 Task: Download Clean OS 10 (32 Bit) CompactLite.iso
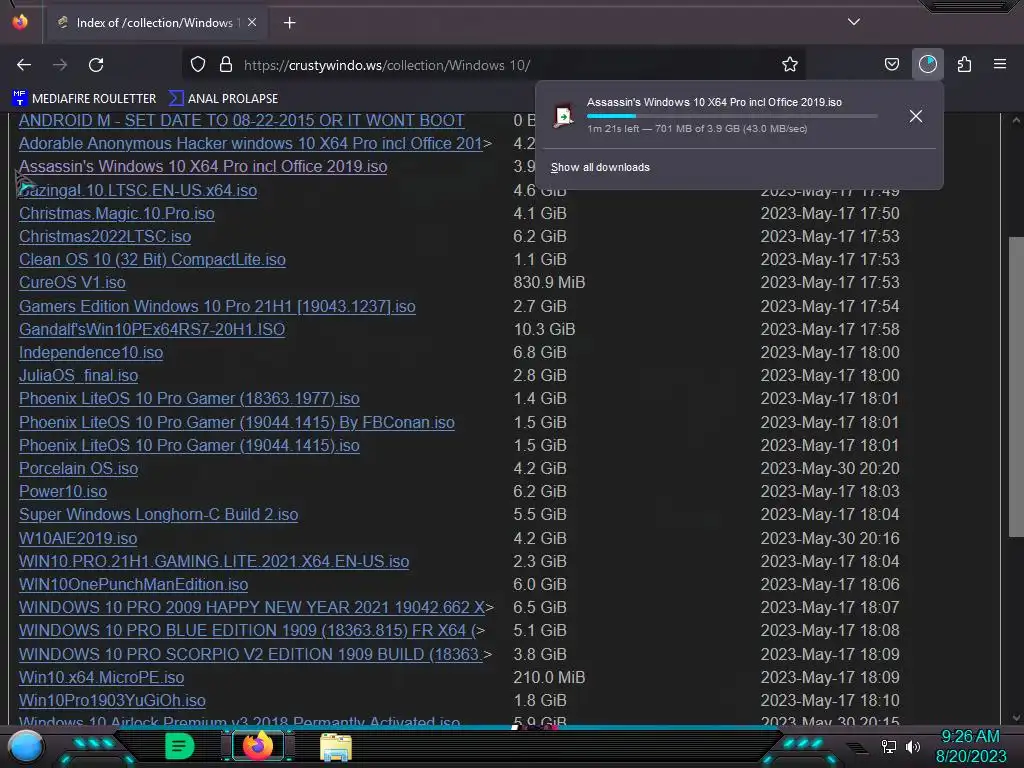(x=152, y=260)
